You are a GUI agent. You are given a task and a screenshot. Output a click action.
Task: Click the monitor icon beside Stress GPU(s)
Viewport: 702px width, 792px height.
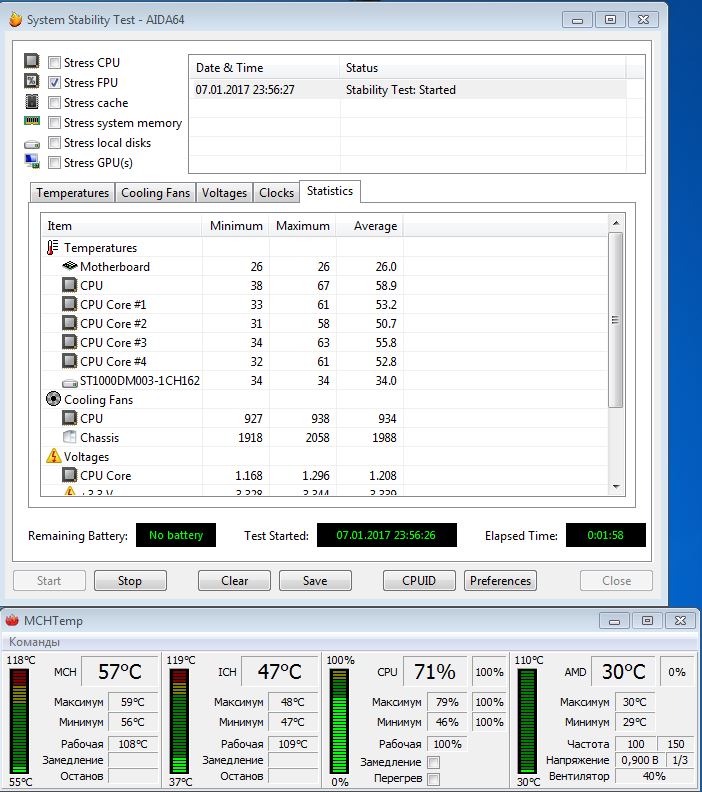(32, 161)
